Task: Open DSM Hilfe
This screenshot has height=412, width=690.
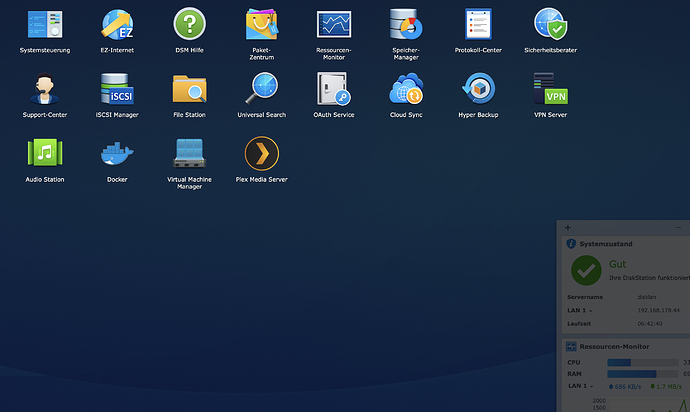Action: (189, 24)
